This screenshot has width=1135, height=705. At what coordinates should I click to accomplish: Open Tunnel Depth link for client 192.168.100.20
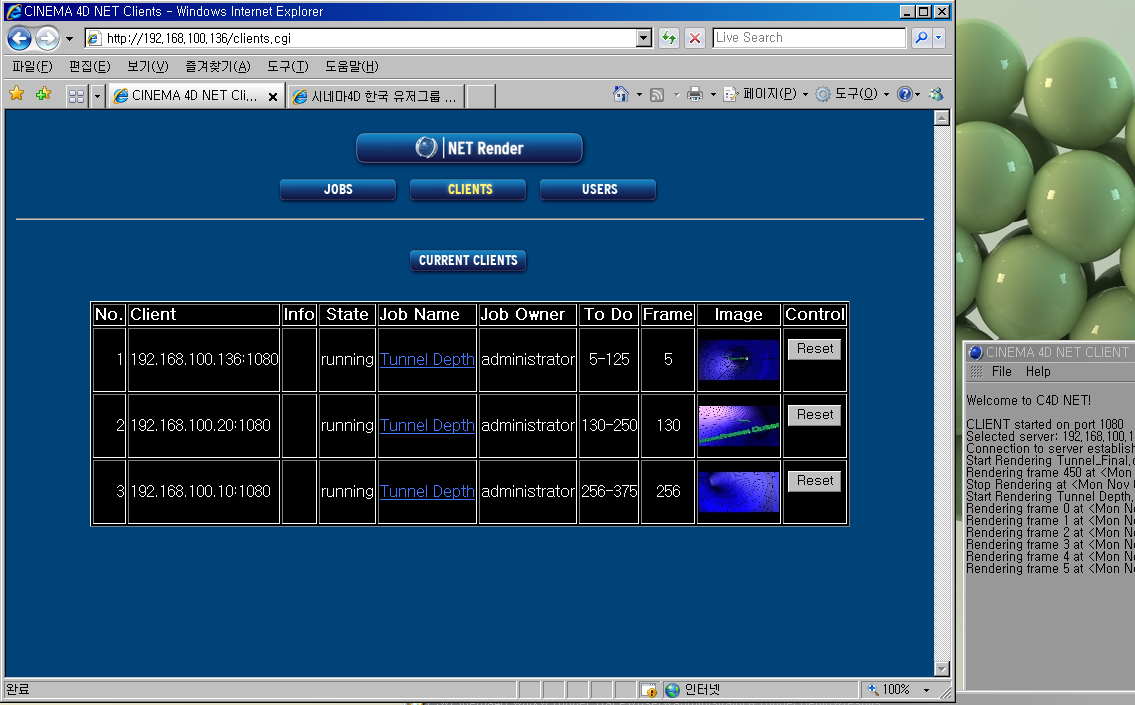pos(427,426)
